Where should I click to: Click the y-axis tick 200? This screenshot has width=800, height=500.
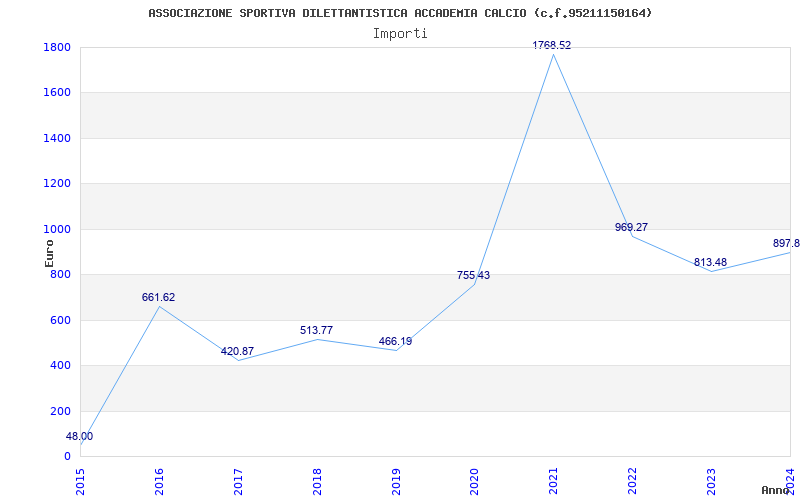(x=60, y=411)
